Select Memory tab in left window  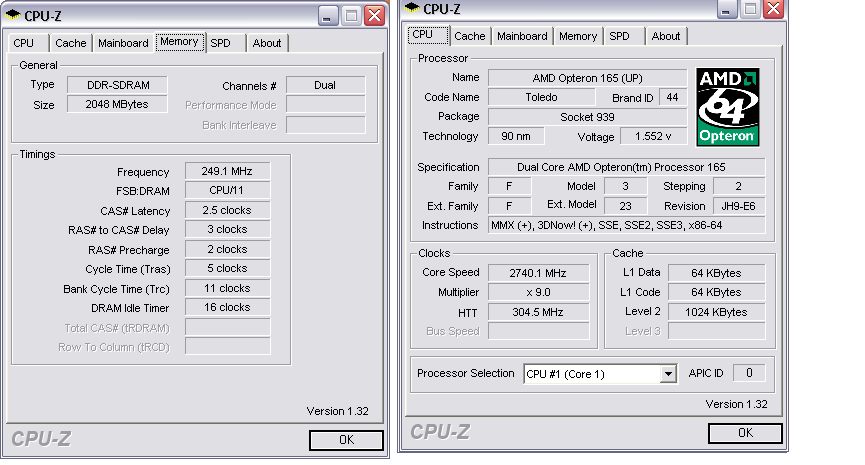click(x=179, y=41)
